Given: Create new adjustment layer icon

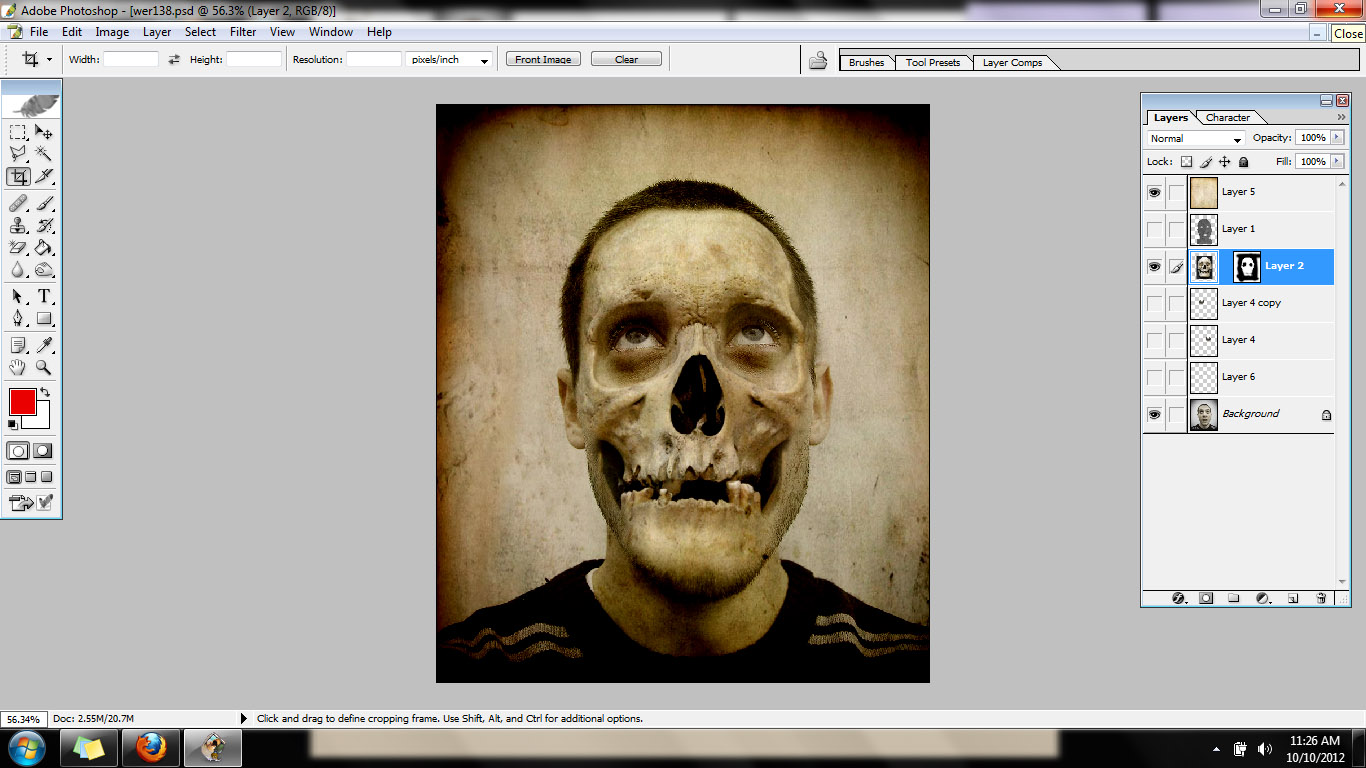Looking at the screenshot, I should click(x=1263, y=598).
